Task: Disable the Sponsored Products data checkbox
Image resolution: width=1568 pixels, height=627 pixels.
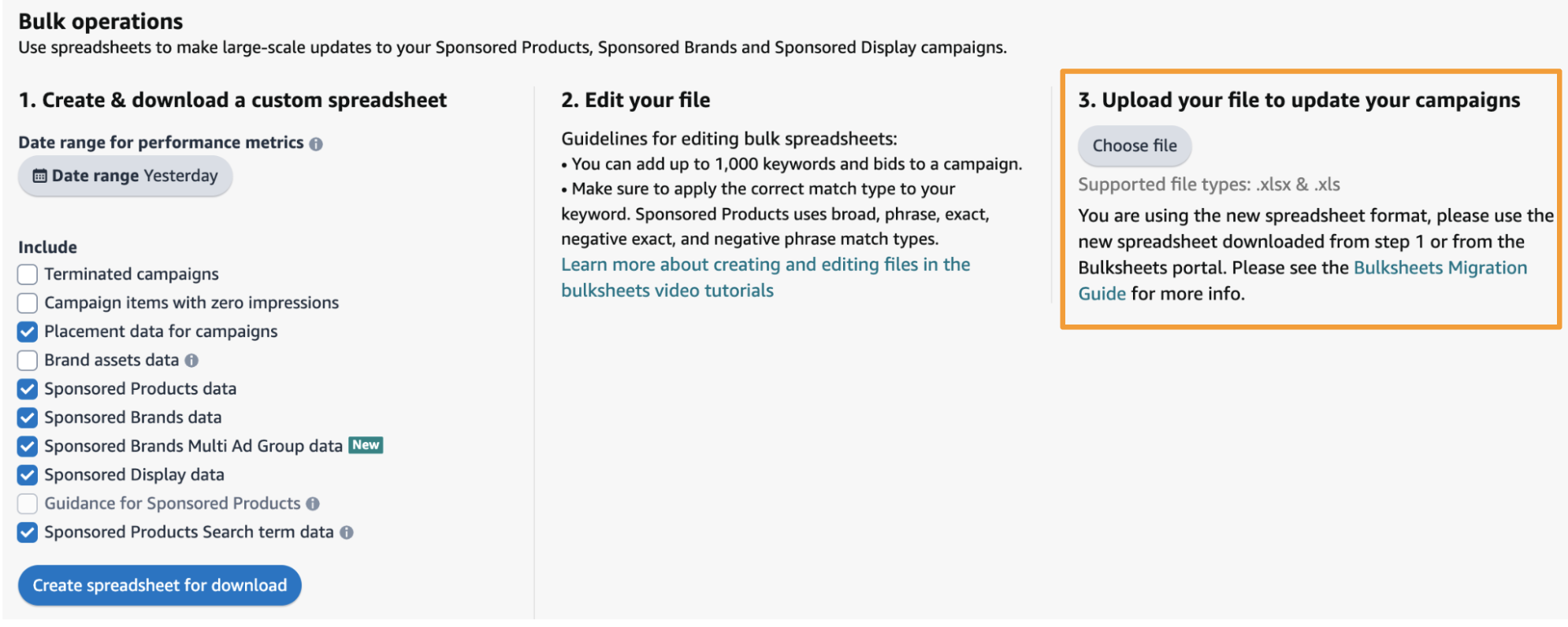Action: [x=27, y=388]
